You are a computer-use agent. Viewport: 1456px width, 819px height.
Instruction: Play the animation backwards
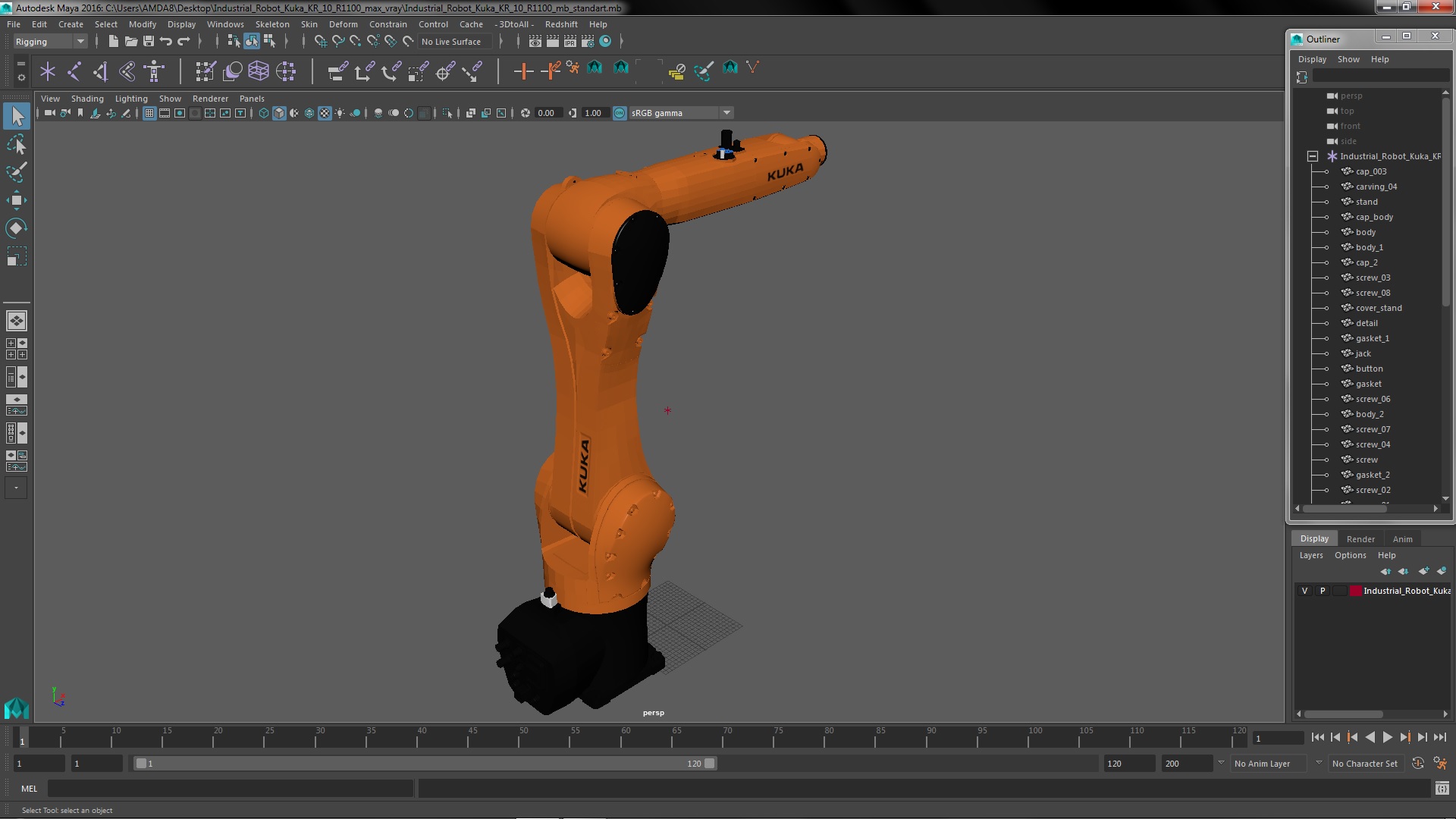(x=1370, y=737)
